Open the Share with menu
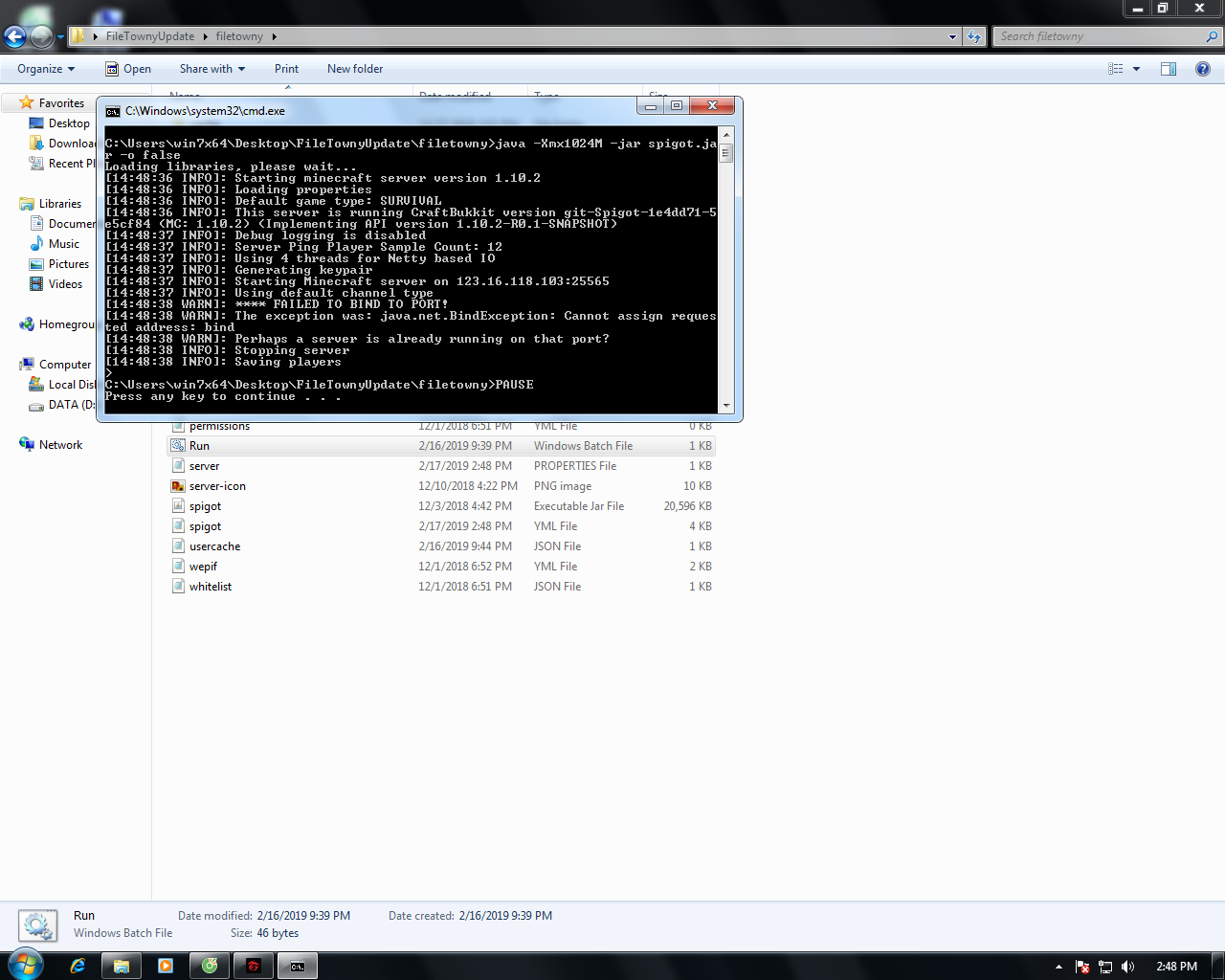This screenshot has width=1225, height=980. (212, 69)
